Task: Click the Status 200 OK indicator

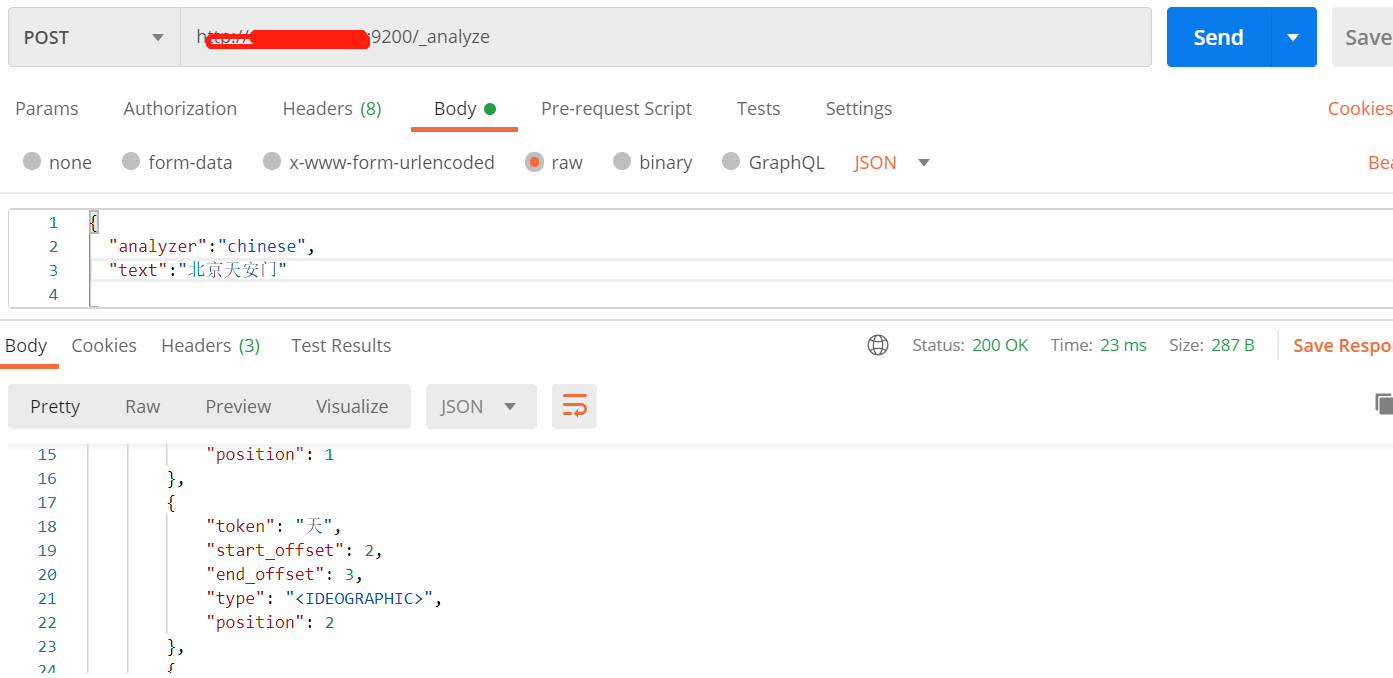Action: 970,345
